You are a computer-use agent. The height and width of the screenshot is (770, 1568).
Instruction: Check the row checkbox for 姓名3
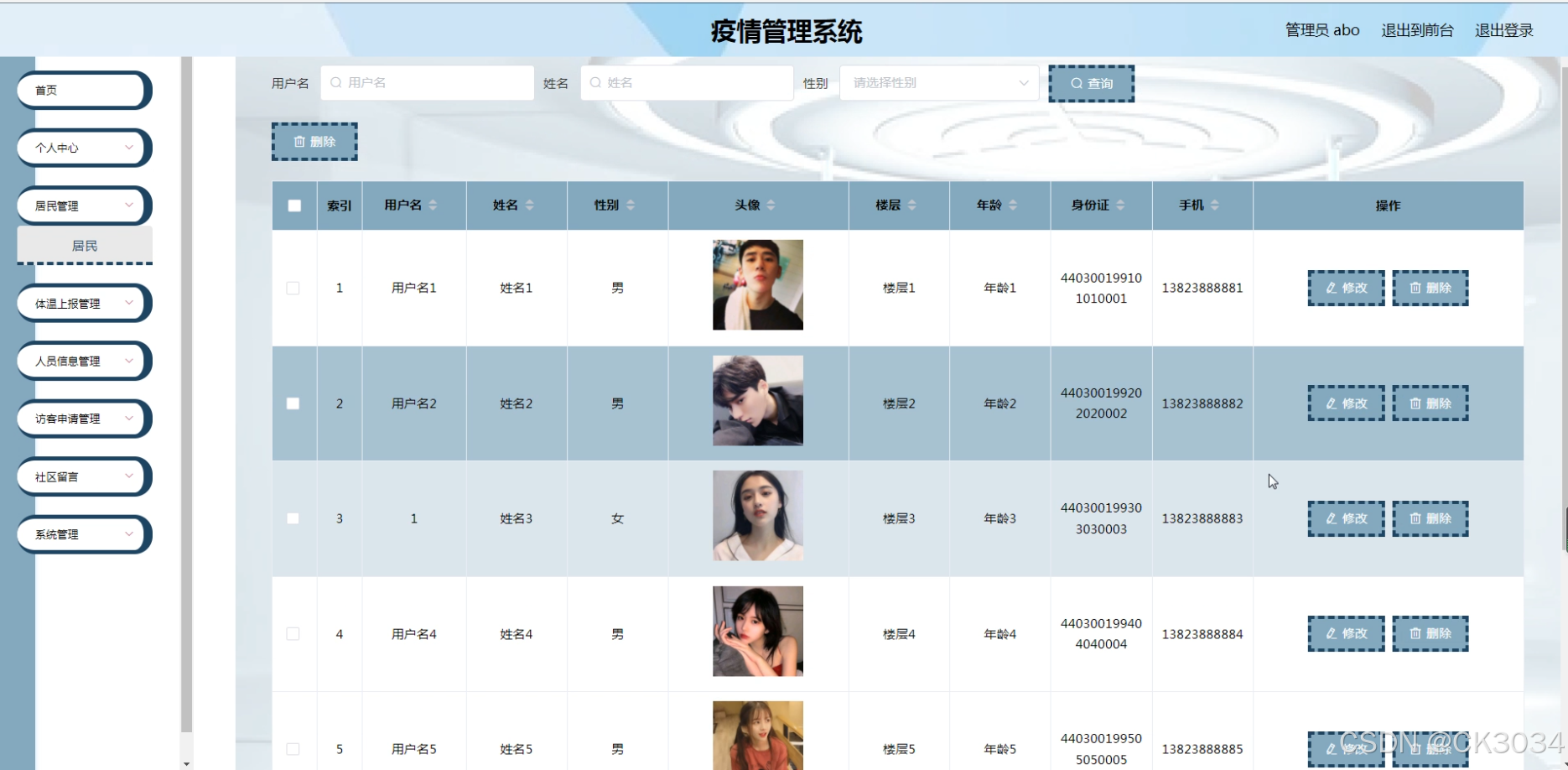pos(293,518)
